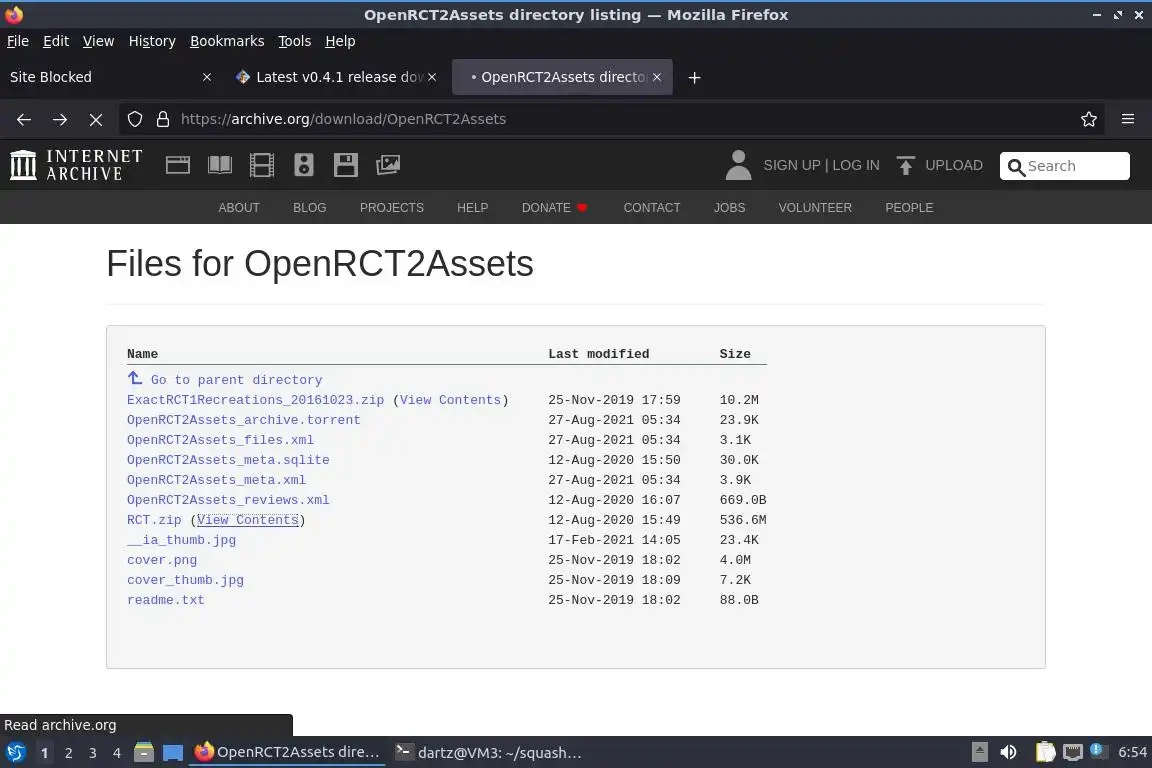Click the search magnifier icon

(1016, 167)
